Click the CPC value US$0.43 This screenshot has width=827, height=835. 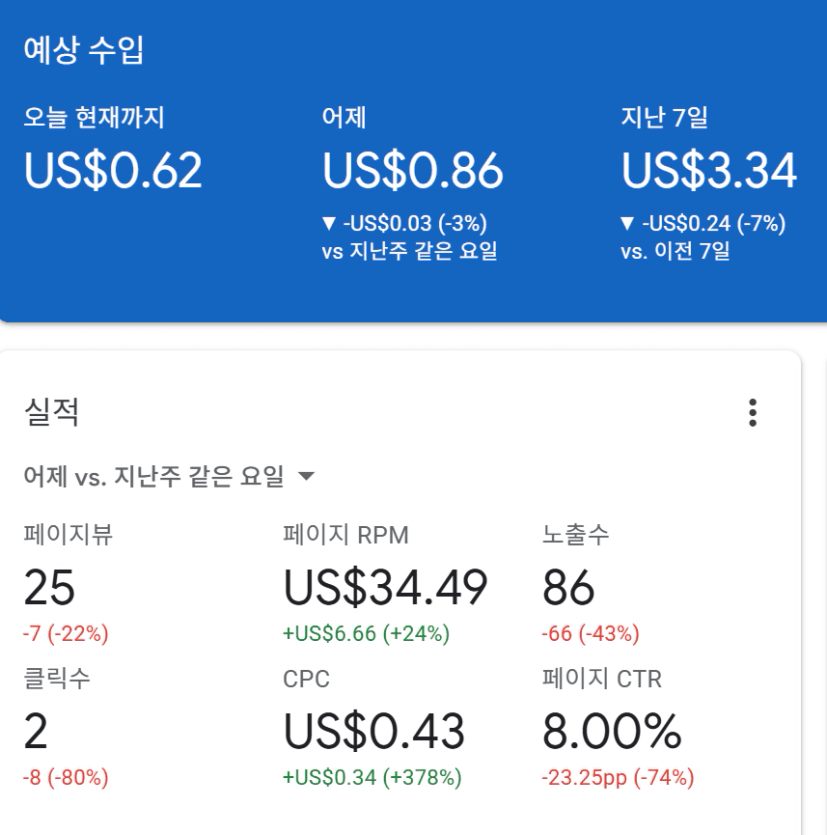(374, 732)
